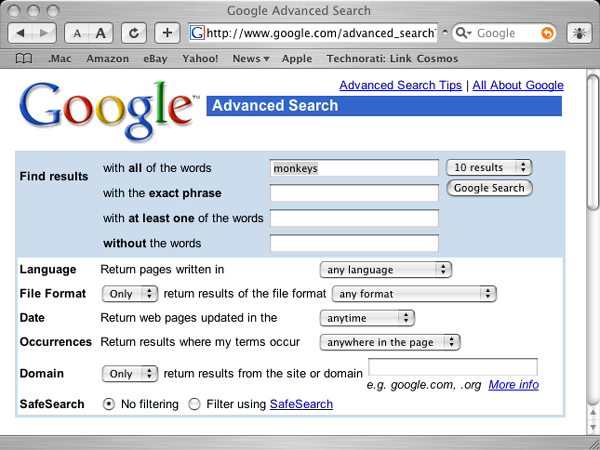The width and height of the screenshot is (600, 450).
Task: Click the scrollbar up arrow
Action: [593, 413]
